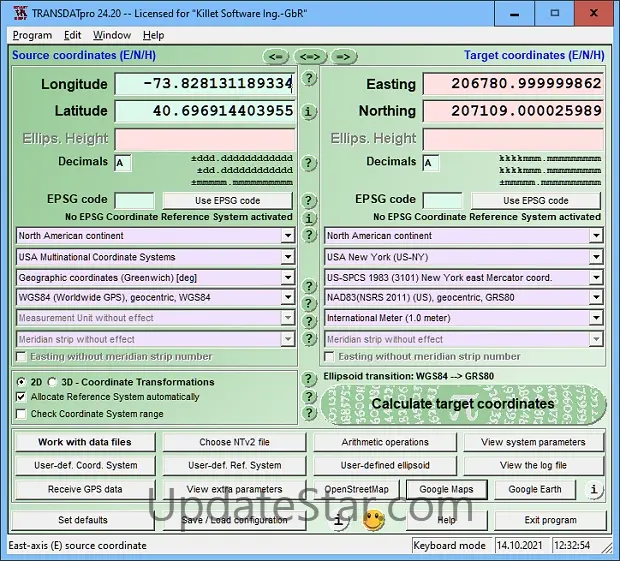The height and width of the screenshot is (561, 620).
Task: Open help icon beside Geographic coordinates row
Action: (x=309, y=286)
